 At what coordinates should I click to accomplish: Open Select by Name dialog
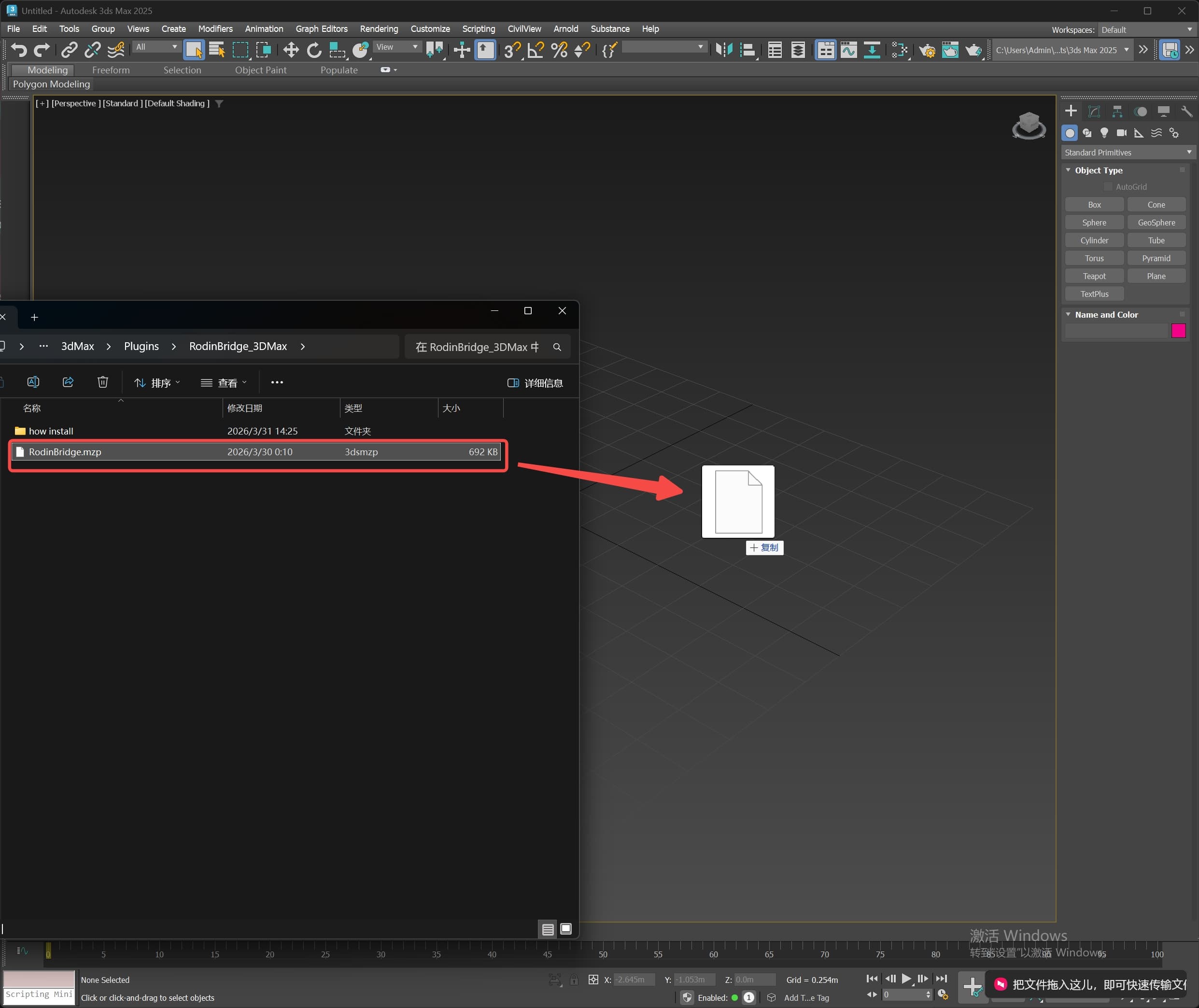(x=217, y=50)
